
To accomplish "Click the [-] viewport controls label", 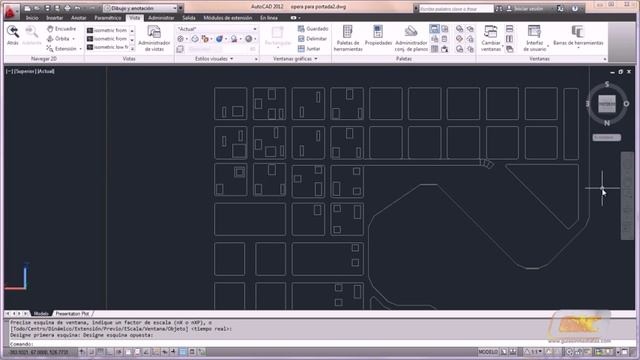I will pyautogui.click(x=9, y=71).
